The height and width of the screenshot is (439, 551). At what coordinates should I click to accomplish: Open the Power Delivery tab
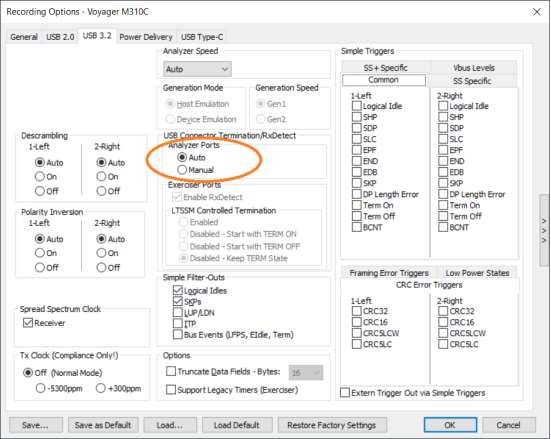pos(145,37)
